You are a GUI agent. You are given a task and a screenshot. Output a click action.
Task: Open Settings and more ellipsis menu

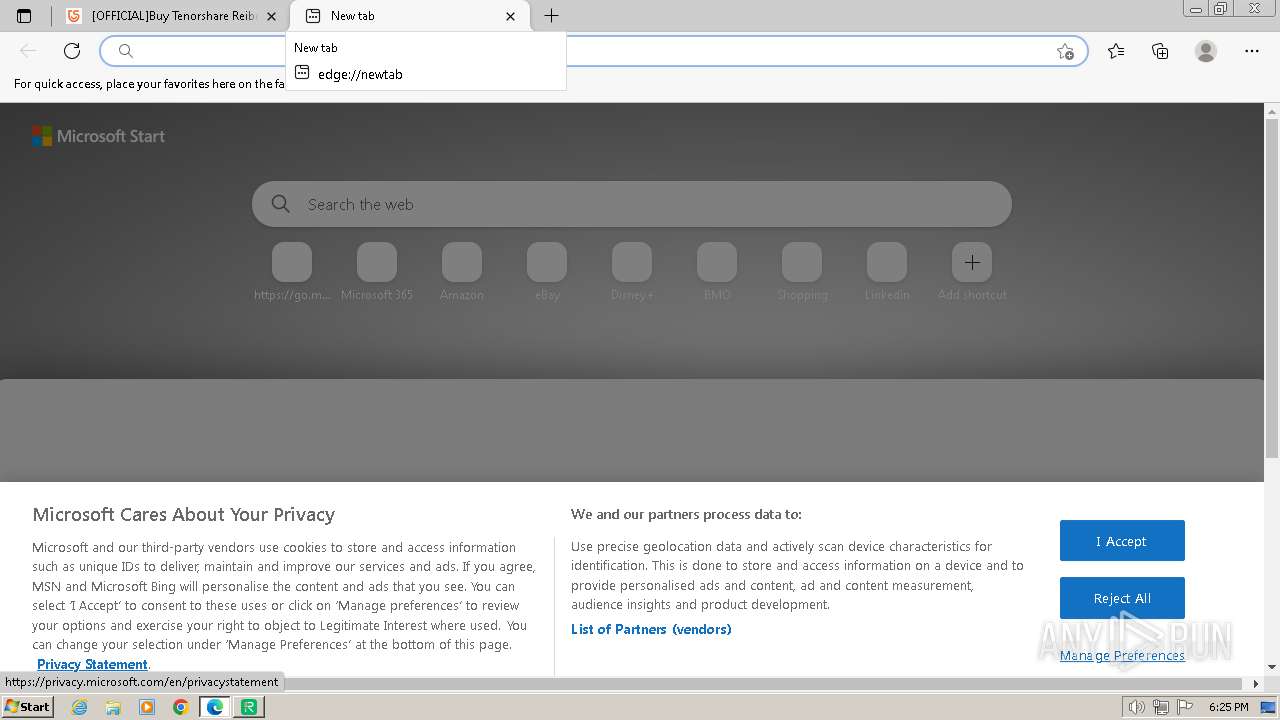[1252, 51]
